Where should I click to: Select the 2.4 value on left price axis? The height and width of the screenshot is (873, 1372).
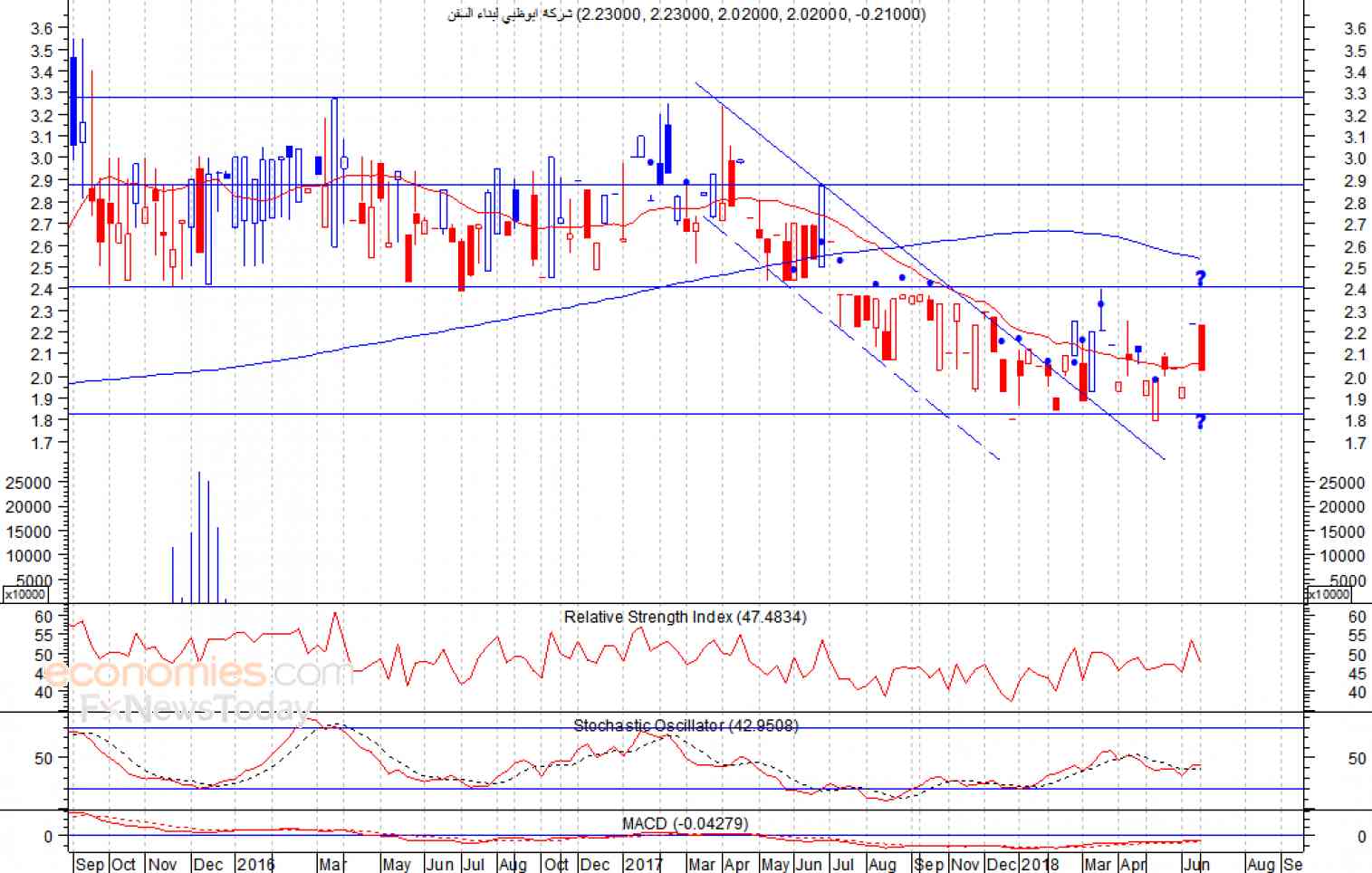click(x=42, y=289)
